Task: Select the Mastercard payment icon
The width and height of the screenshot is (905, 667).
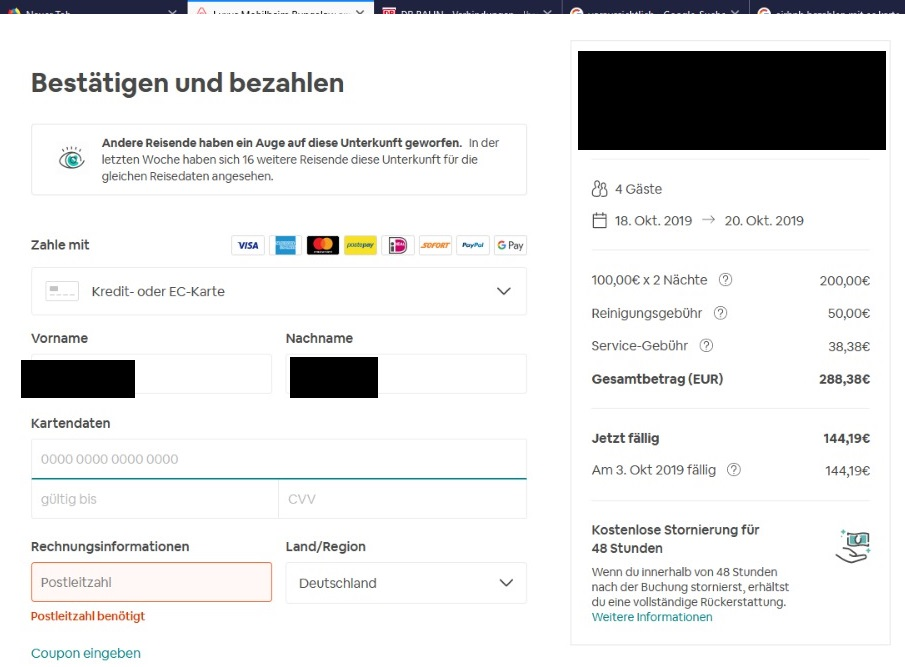Action: tap(322, 245)
